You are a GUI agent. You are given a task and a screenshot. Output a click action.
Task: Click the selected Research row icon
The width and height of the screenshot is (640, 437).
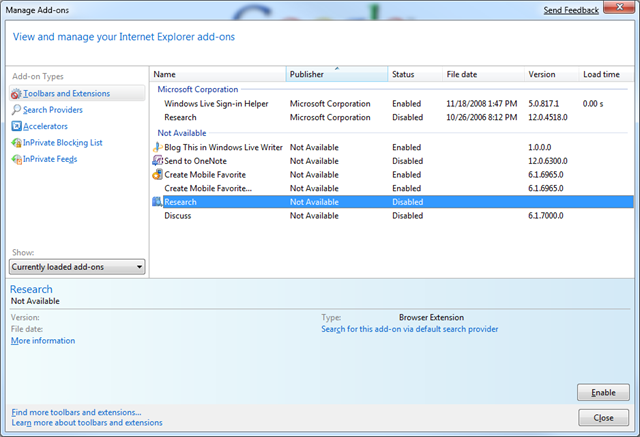point(158,202)
